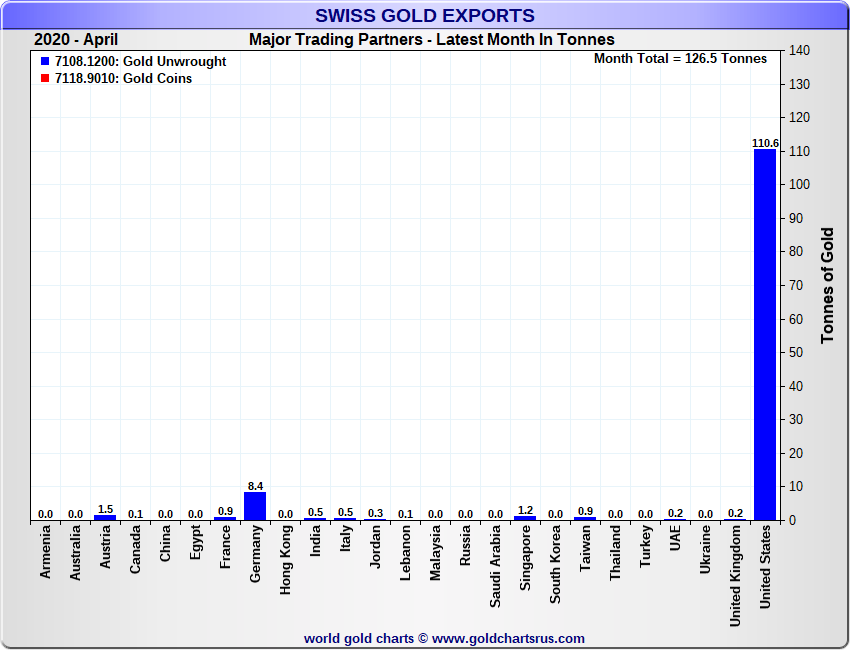Click the Austria bar in the chart
850x650 pixels.
click(105, 517)
